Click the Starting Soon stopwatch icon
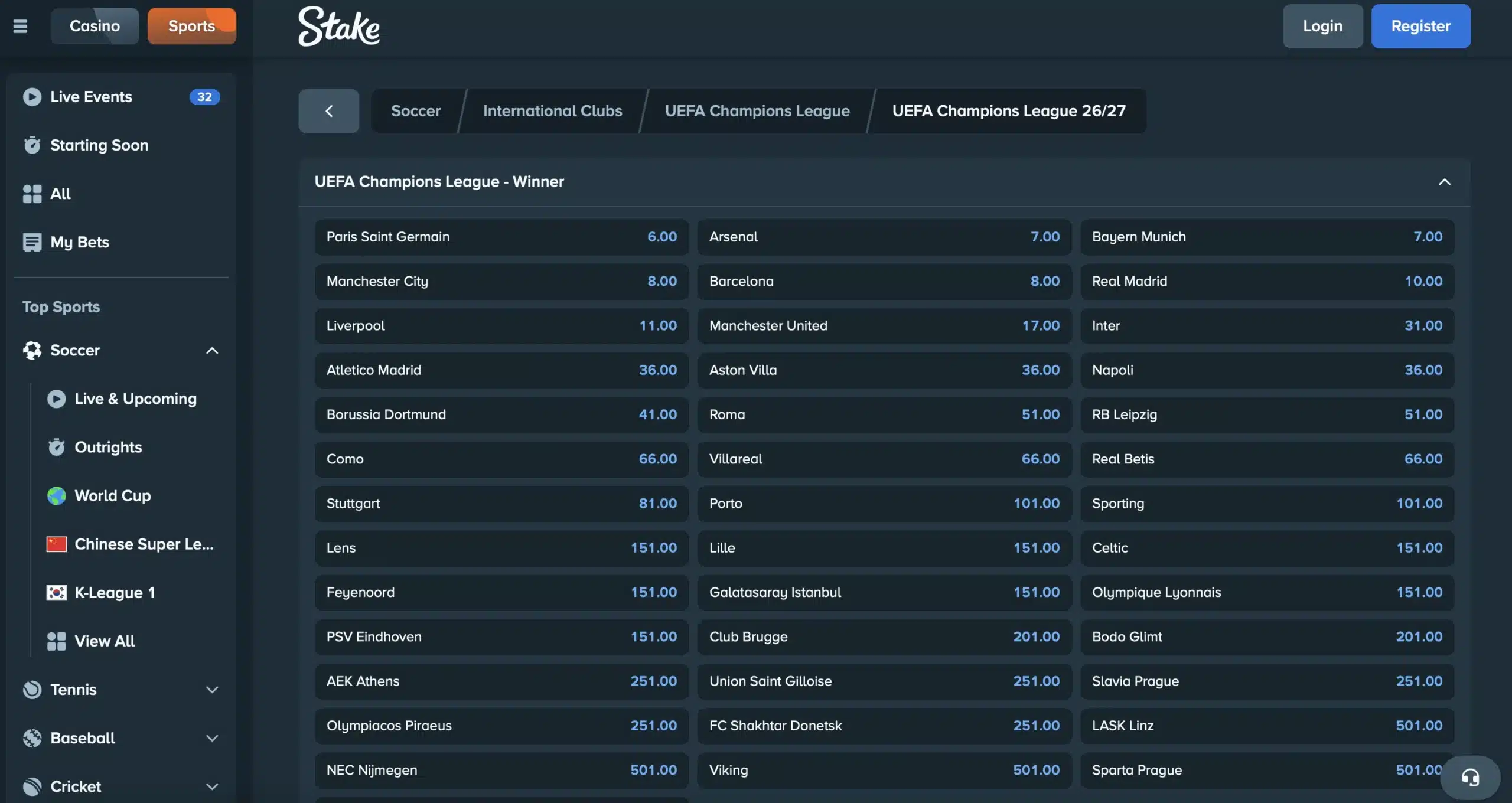The width and height of the screenshot is (1512, 803). (32, 145)
